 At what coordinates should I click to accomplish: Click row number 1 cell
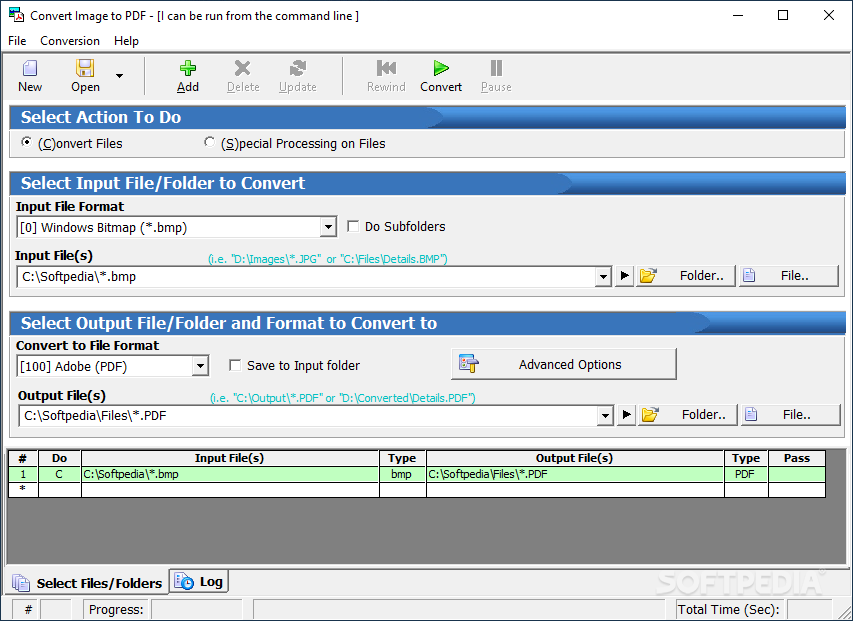(x=22, y=474)
